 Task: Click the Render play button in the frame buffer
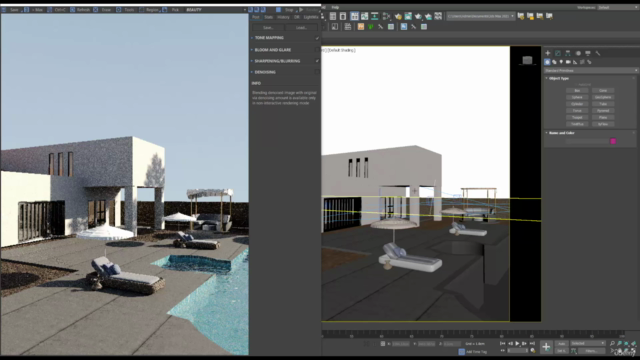(309, 9)
